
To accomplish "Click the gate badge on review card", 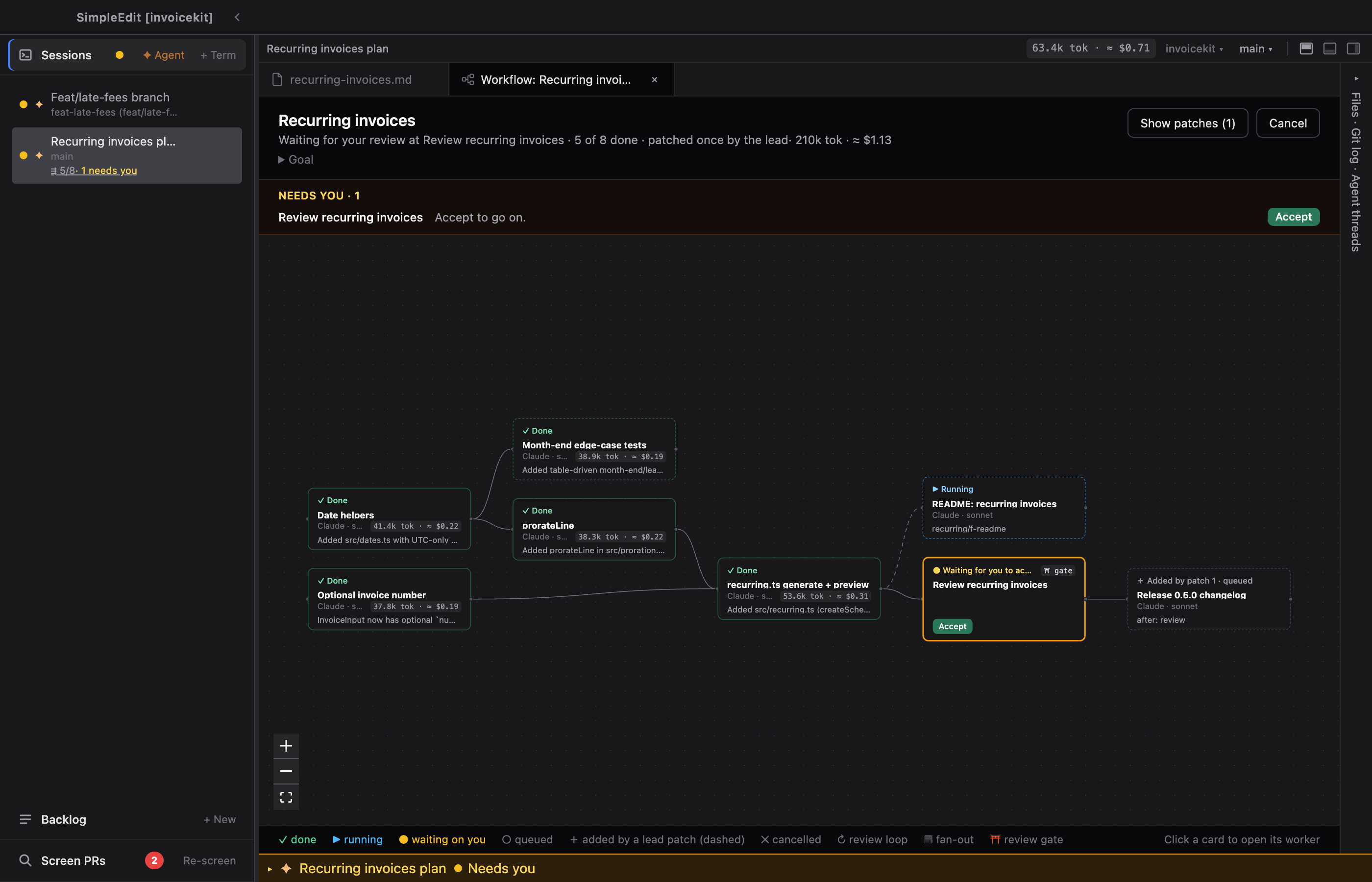I will [x=1057, y=570].
